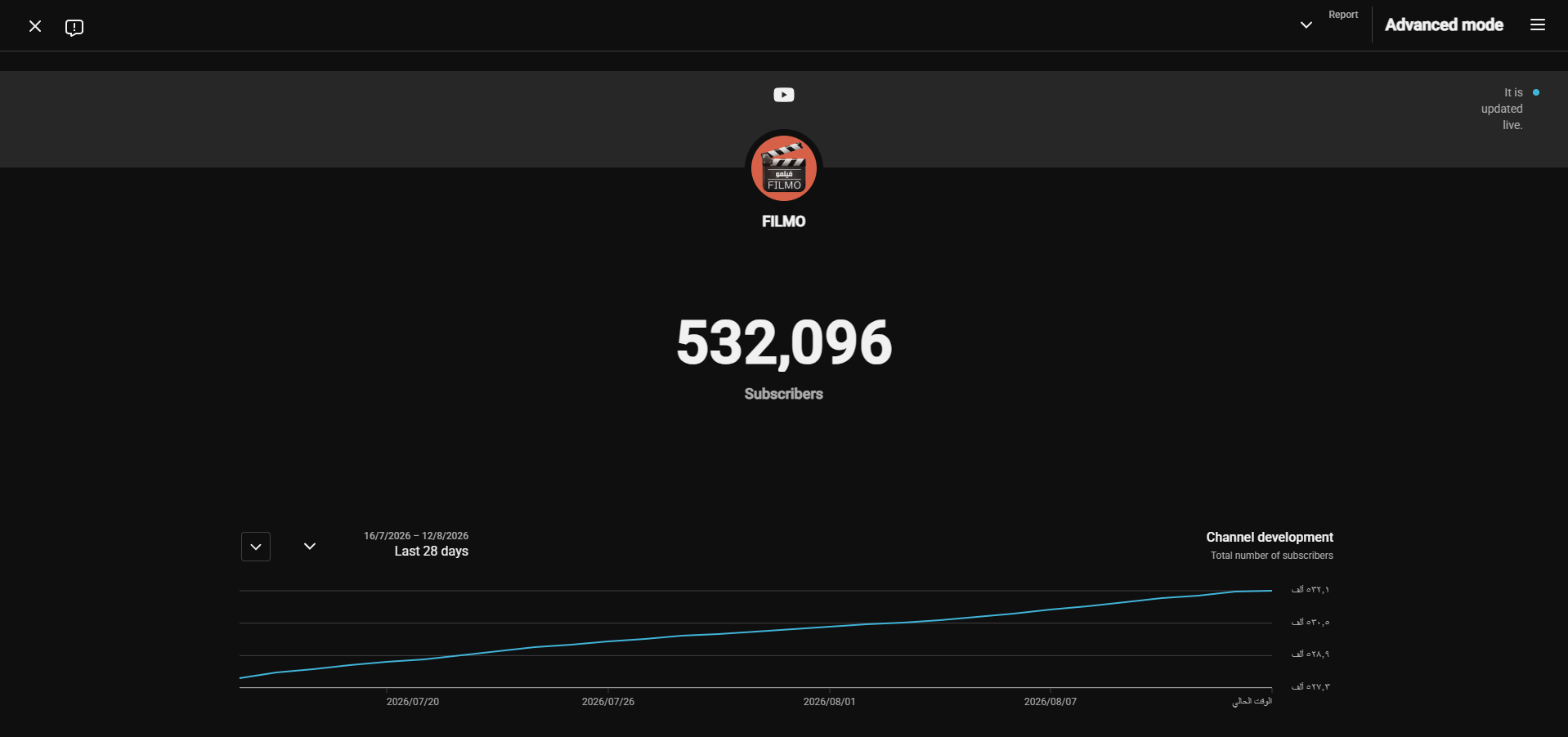1568x737 pixels.
Task: Click the YouTube logo icon
Action: pos(784,95)
